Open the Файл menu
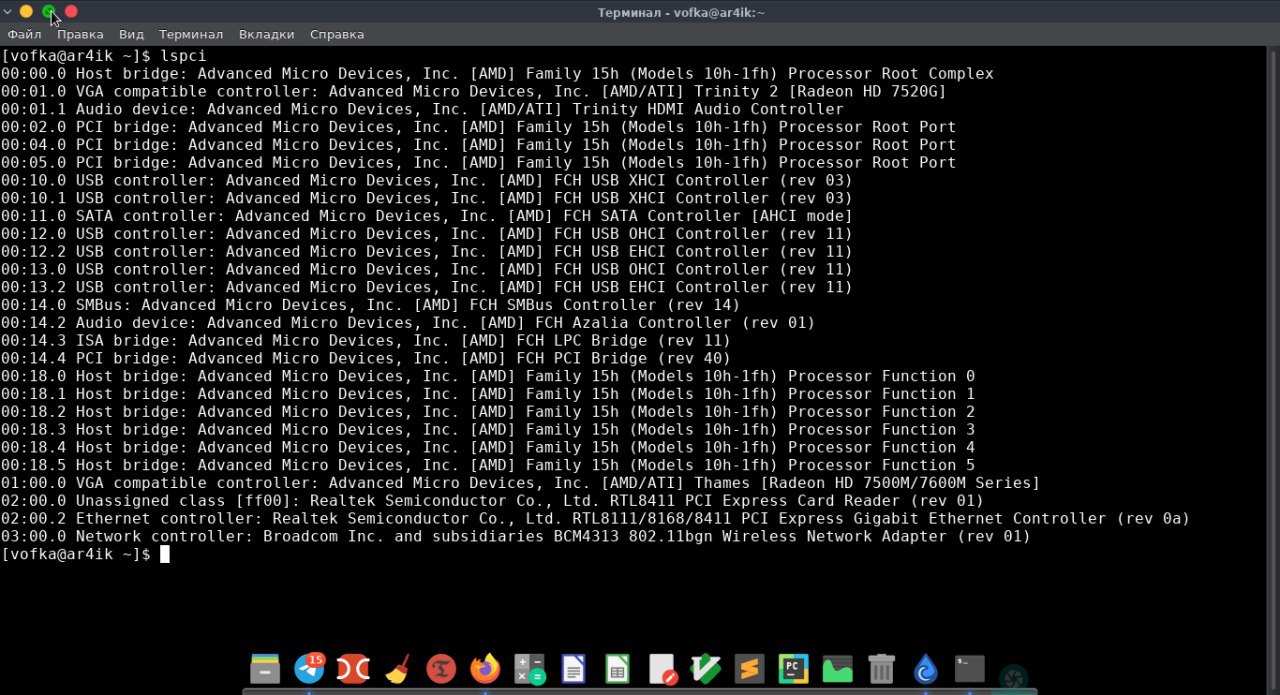Image resolution: width=1280 pixels, height=695 pixels. click(x=24, y=34)
